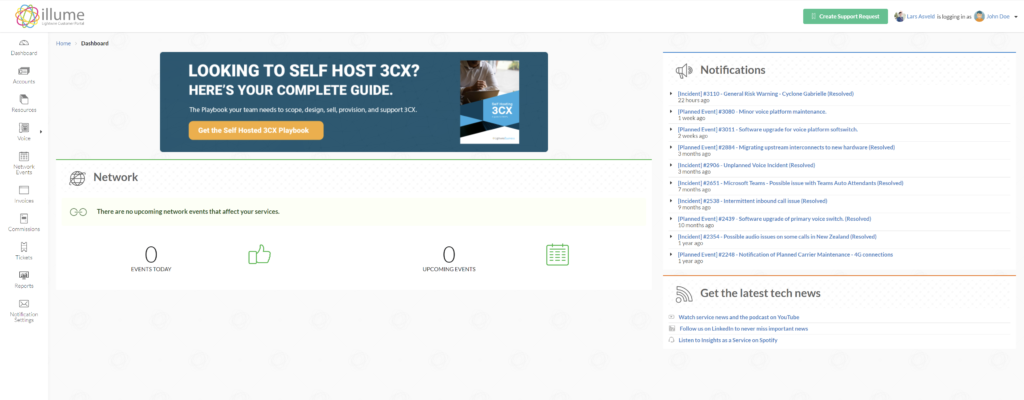
Task: Open the Microsoft Teams incident #2651 link
Action: pos(790,183)
